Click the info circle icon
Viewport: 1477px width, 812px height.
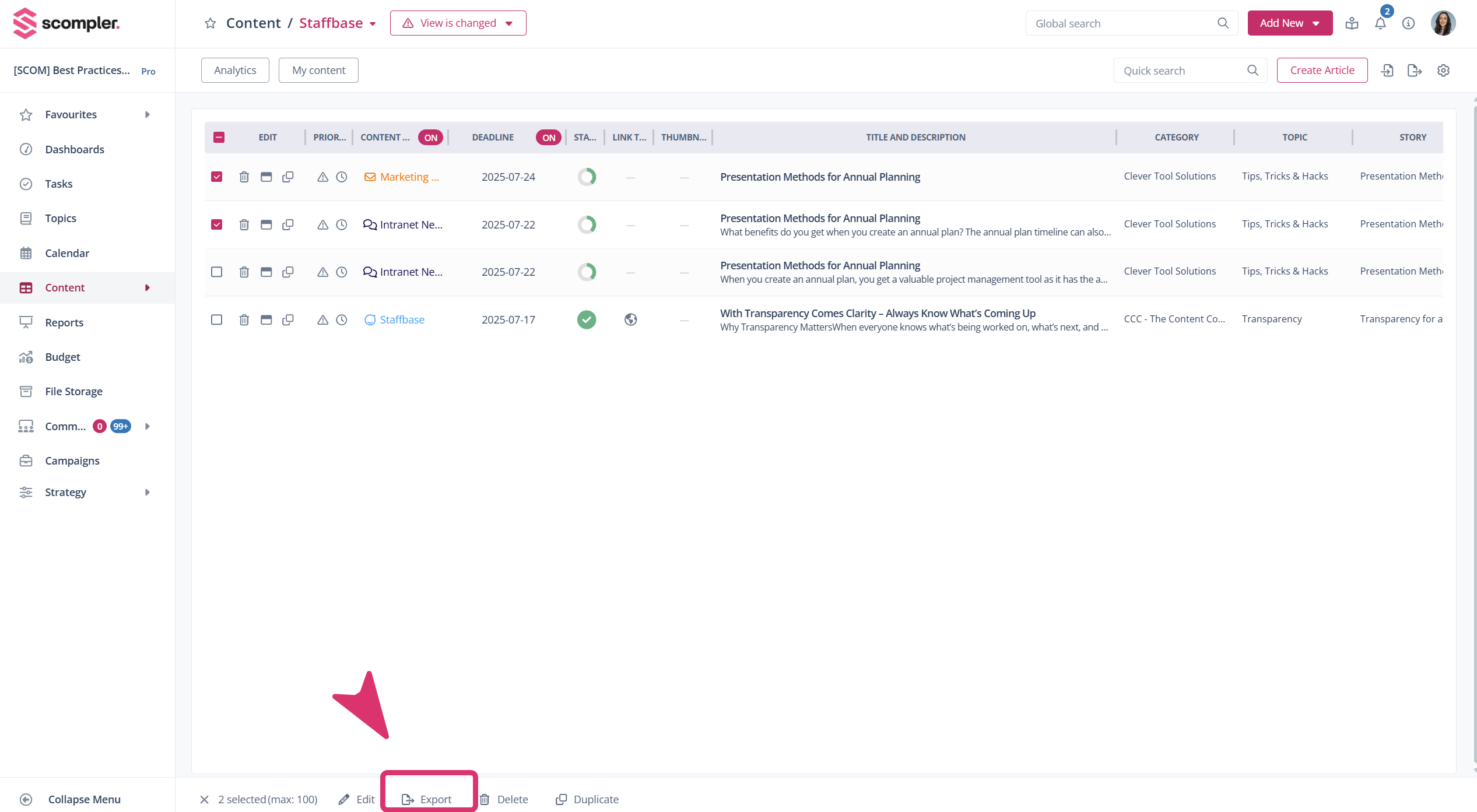pyautogui.click(x=1408, y=23)
